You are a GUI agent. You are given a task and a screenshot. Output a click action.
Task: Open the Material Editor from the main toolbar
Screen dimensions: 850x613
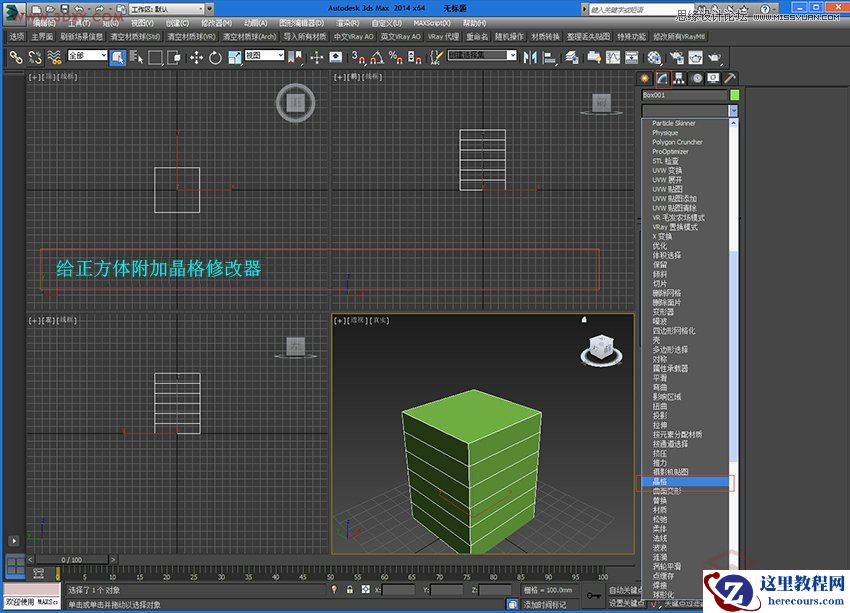click(652, 60)
